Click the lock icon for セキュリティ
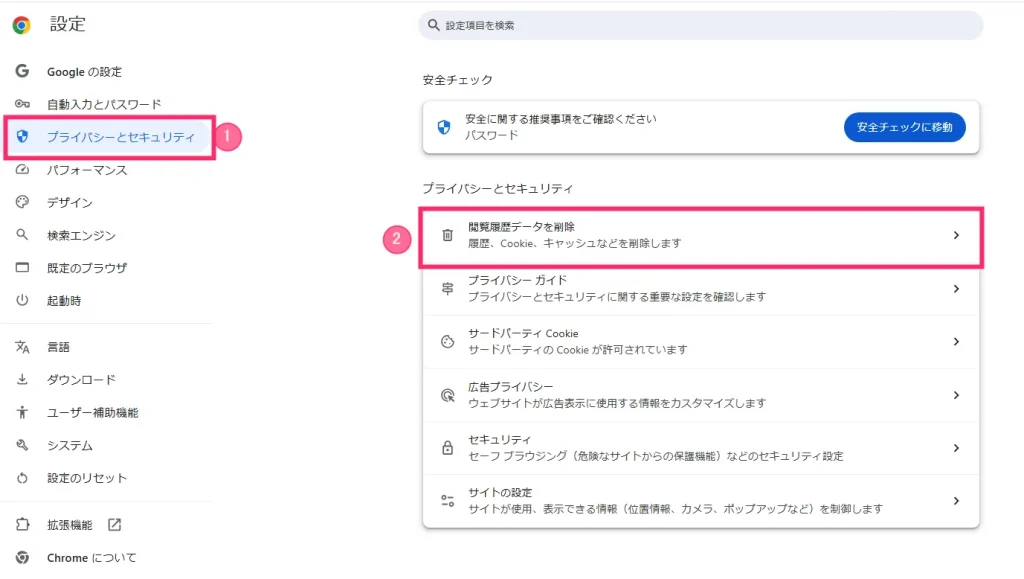 [447, 448]
